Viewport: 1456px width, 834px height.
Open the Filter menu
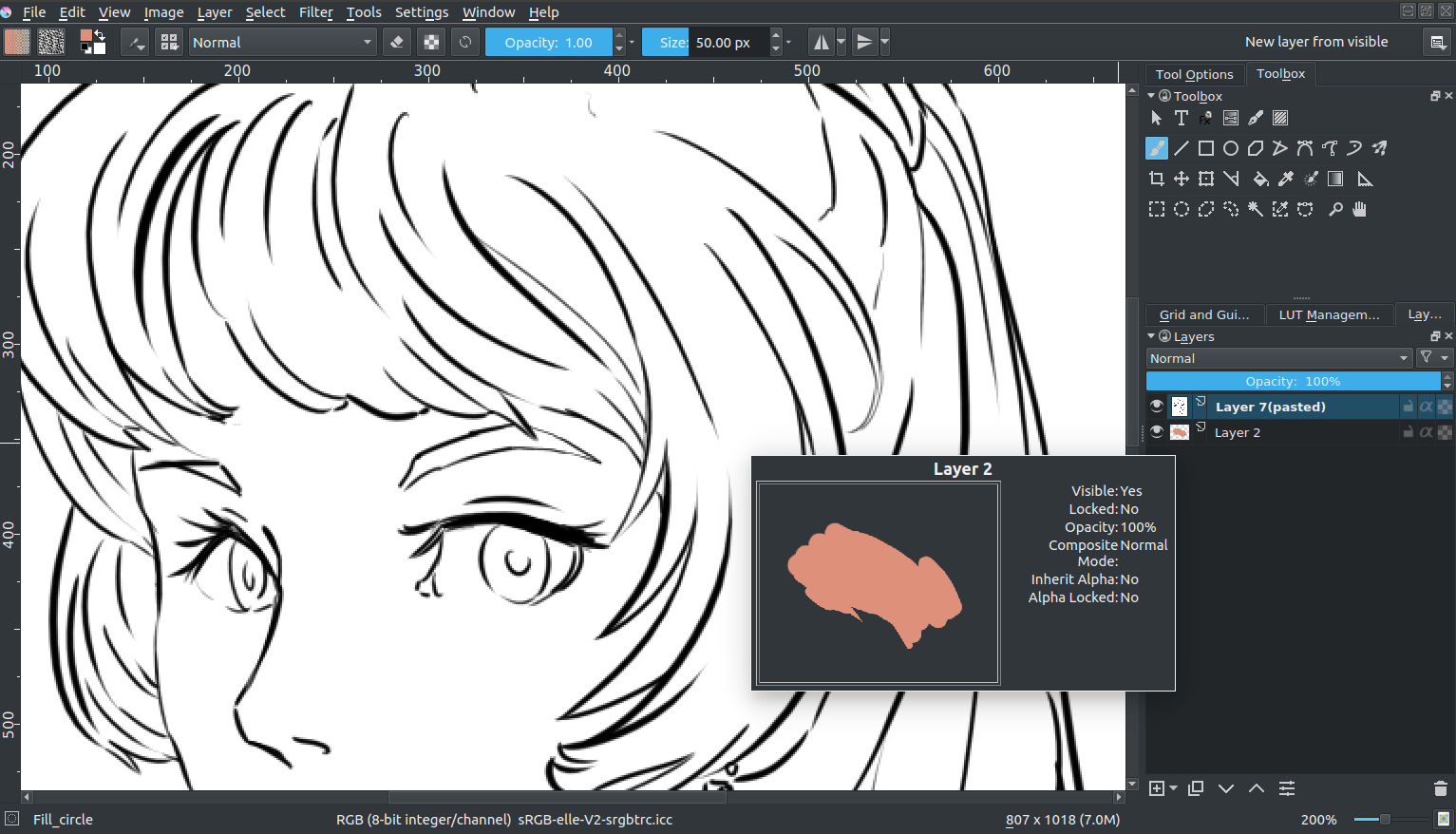coord(315,12)
